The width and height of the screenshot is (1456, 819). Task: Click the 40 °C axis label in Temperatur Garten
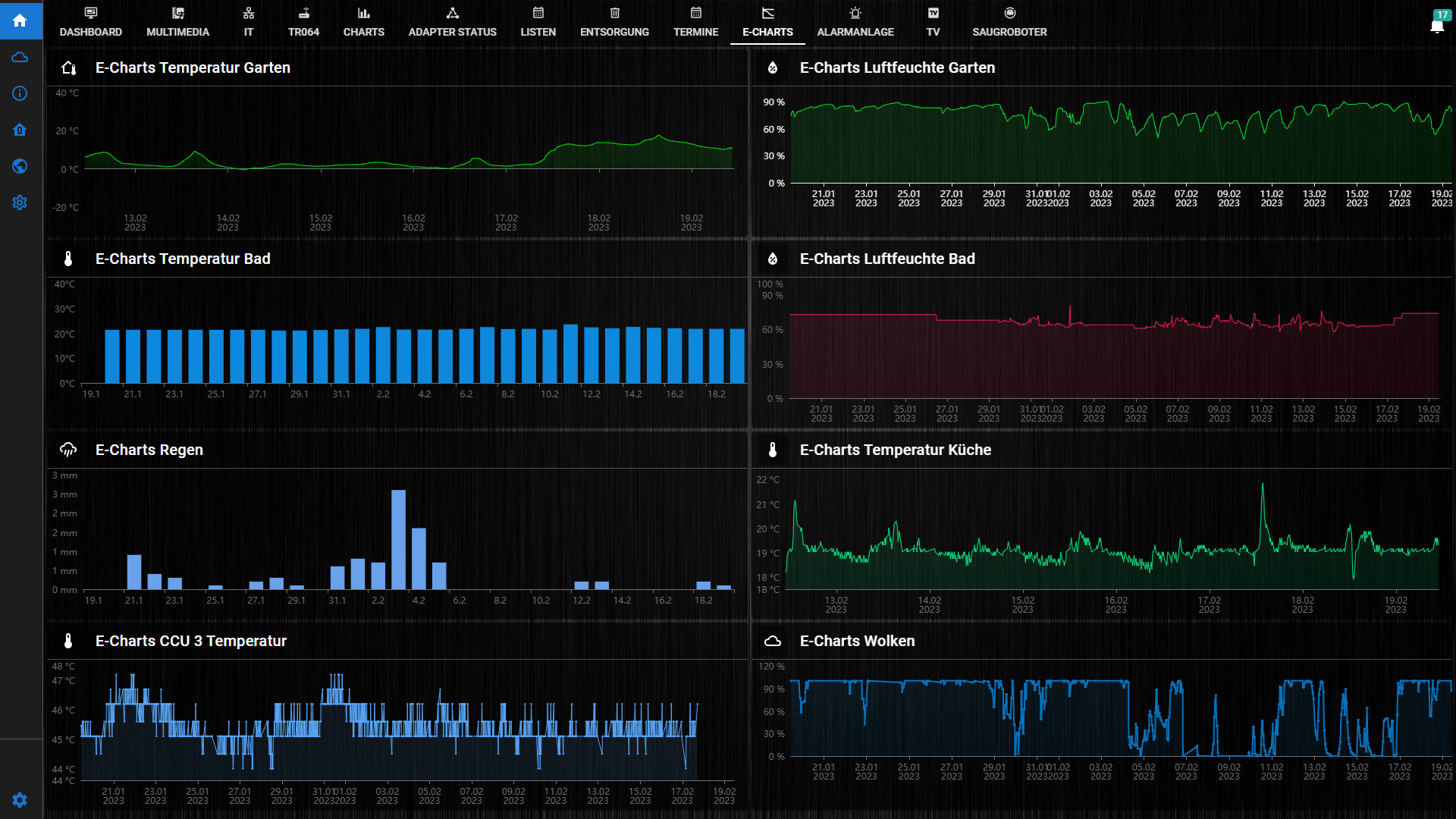tap(67, 93)
